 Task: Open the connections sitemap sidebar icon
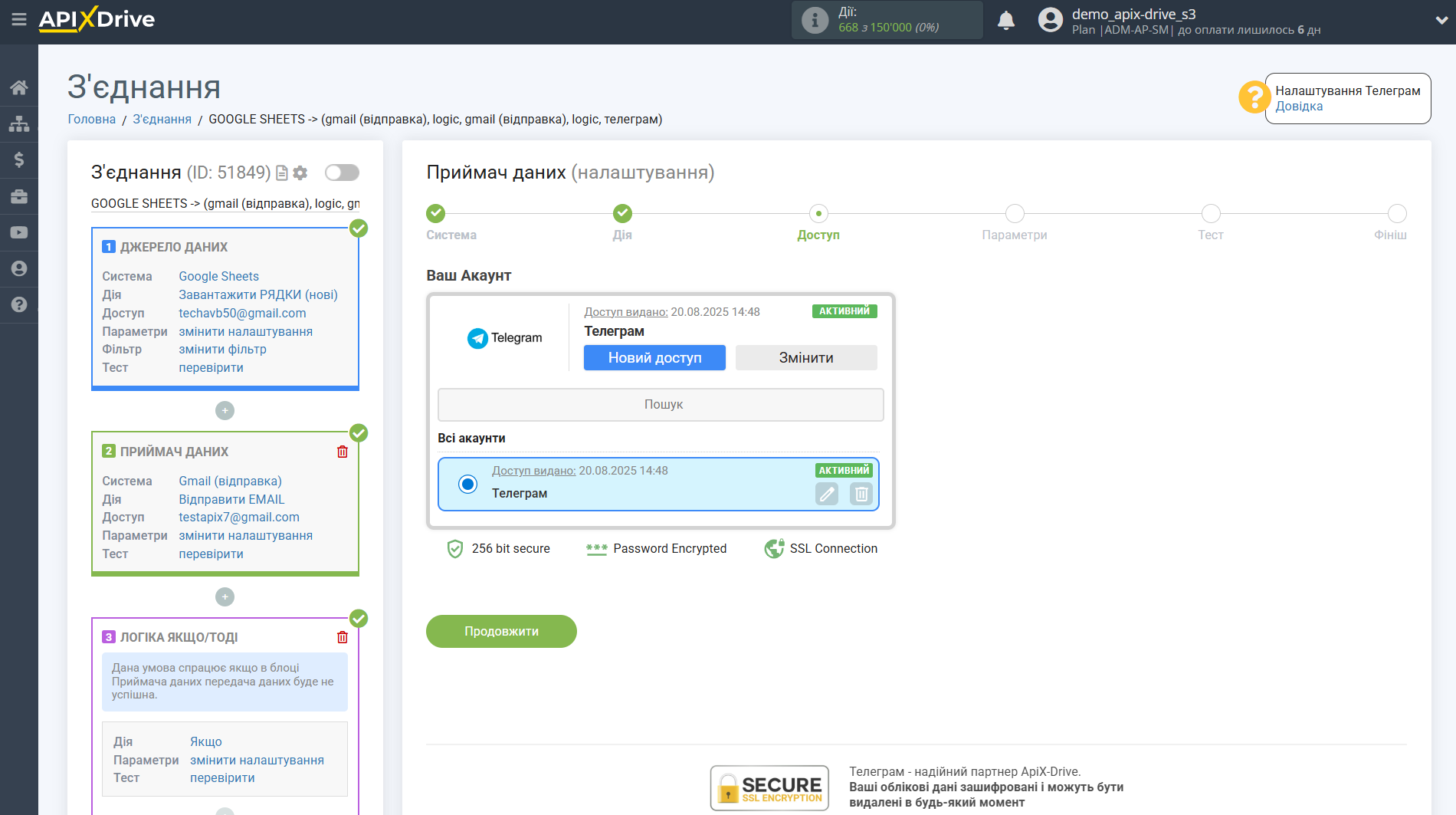click(19, 123)
